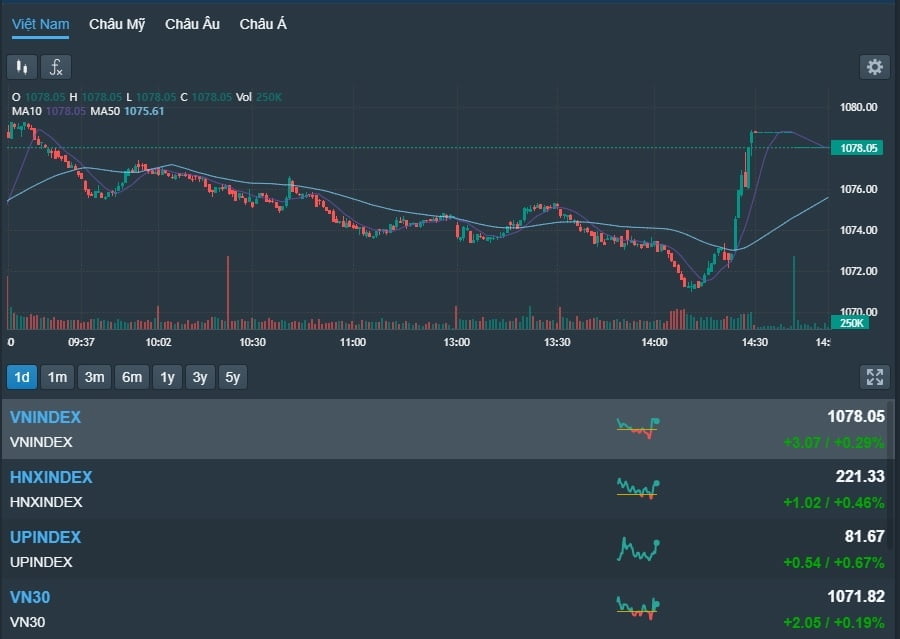This screenshot has width=900, height=639.
Task: Click the 1072.00 price axis label
Action: [x=858, y=271]
